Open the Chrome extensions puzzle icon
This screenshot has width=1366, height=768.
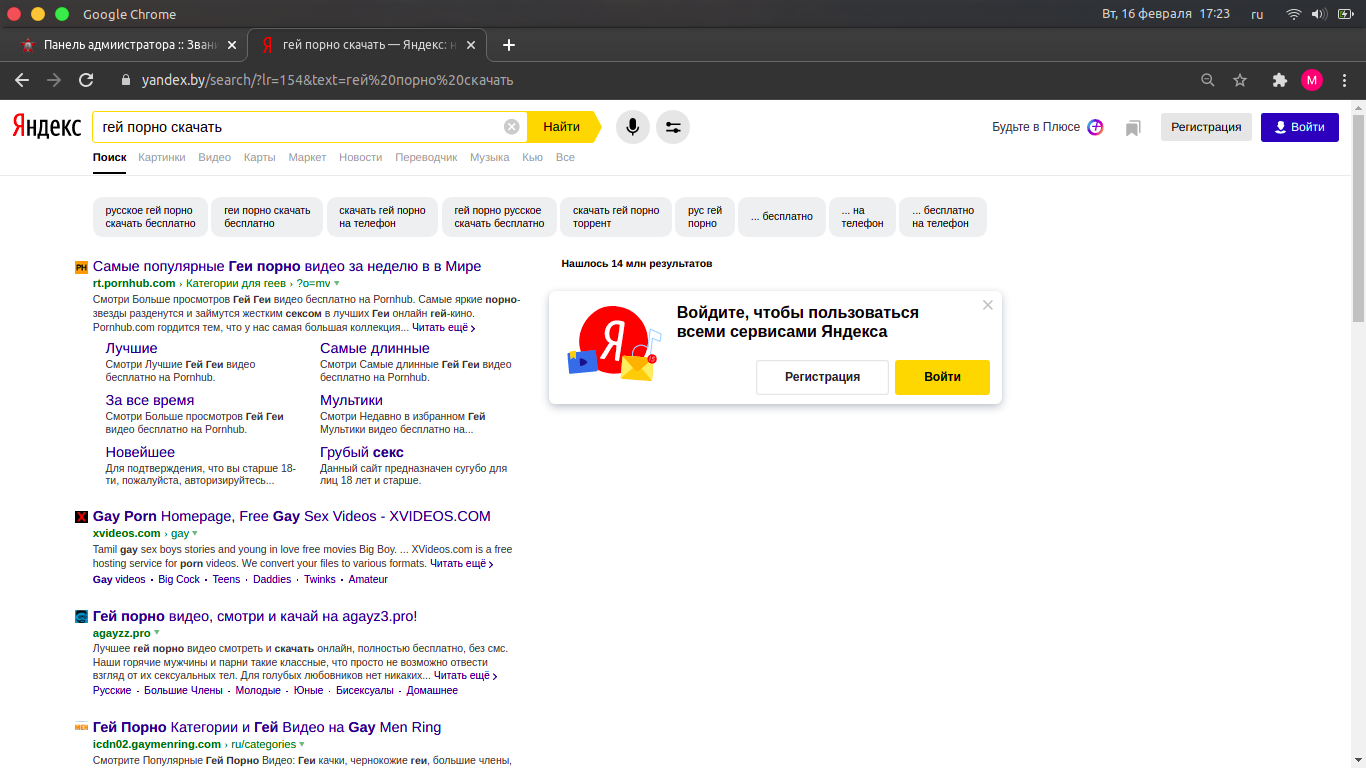pos(1279,80)
